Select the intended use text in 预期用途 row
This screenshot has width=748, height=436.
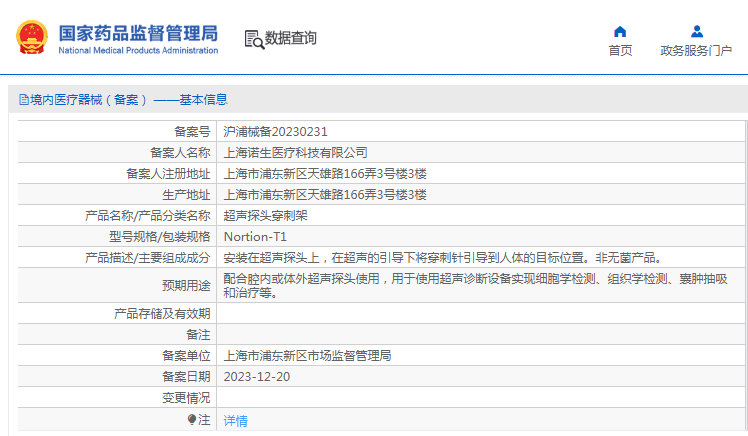[x=475, y=285]
